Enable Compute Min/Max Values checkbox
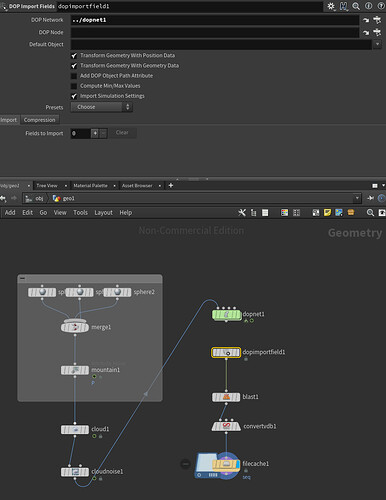This screenshot has width=386, height=500. [74, 86]
